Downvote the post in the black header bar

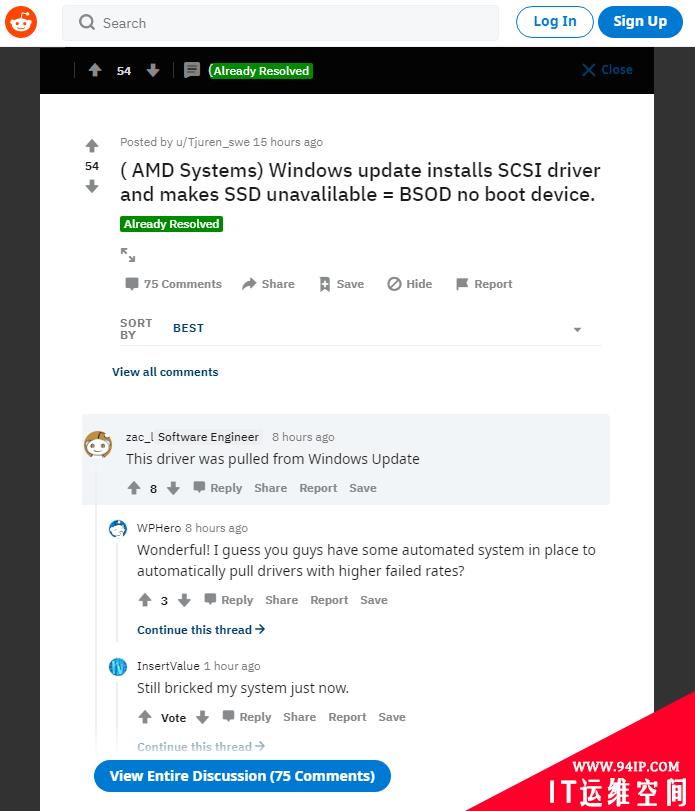[x=153, y=70]
